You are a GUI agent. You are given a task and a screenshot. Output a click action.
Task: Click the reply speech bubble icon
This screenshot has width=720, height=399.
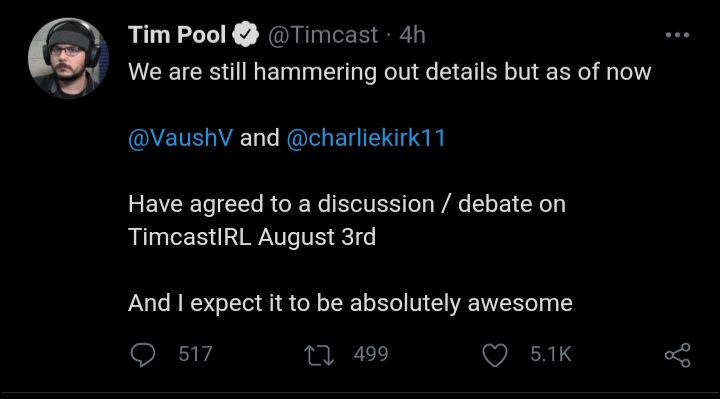pos(143,354)
